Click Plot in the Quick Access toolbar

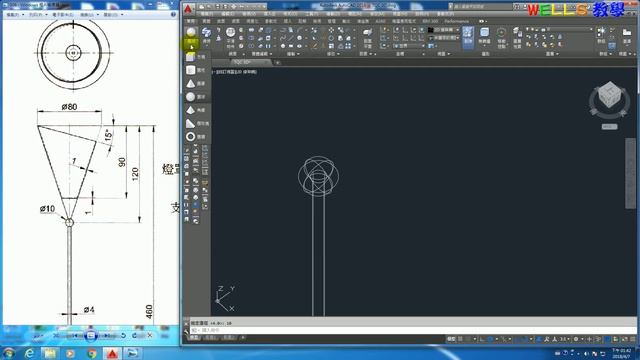point(233,7)
